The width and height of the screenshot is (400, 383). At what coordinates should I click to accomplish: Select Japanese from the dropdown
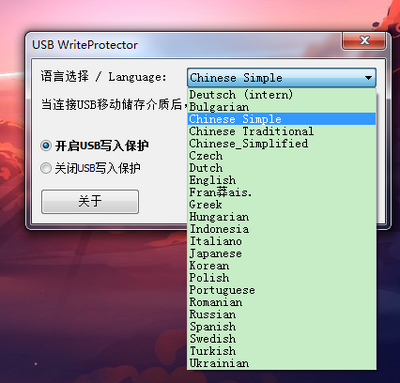(282, 254)
